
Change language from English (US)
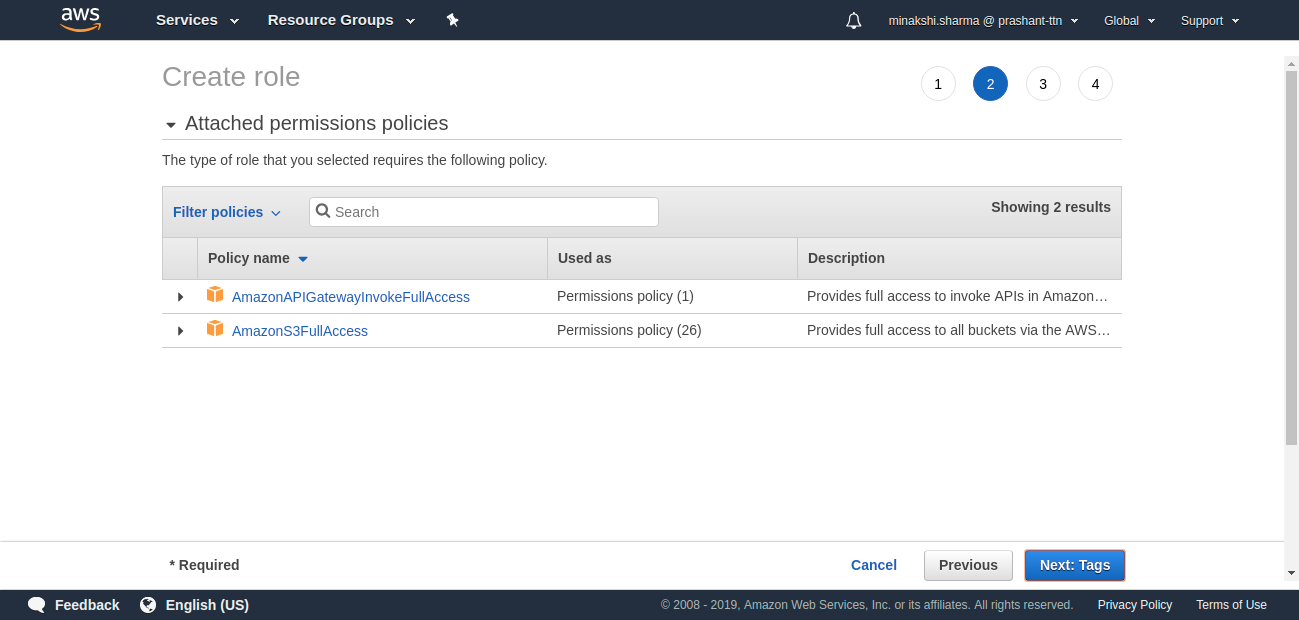pyautogui.click(x=207, y=605)
